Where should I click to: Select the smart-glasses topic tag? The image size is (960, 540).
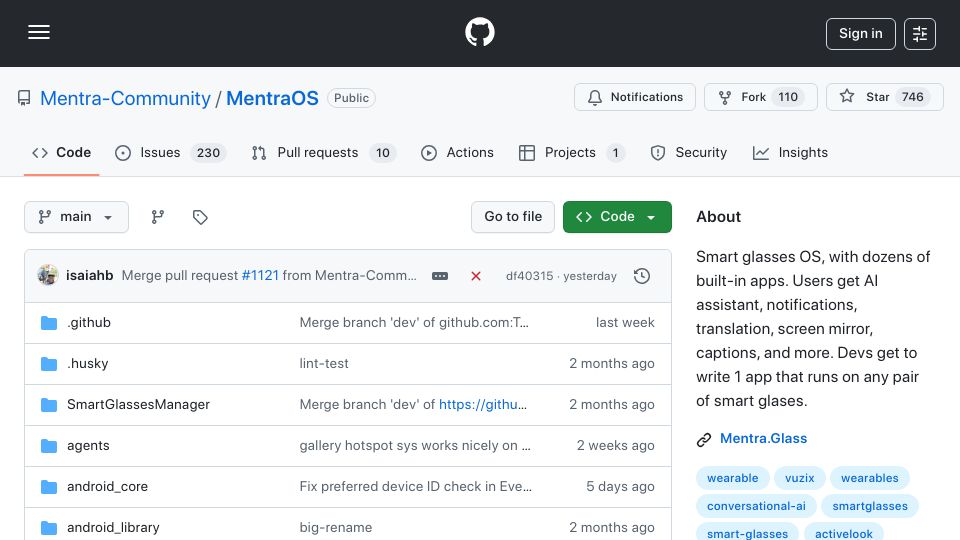coord(747,533)
